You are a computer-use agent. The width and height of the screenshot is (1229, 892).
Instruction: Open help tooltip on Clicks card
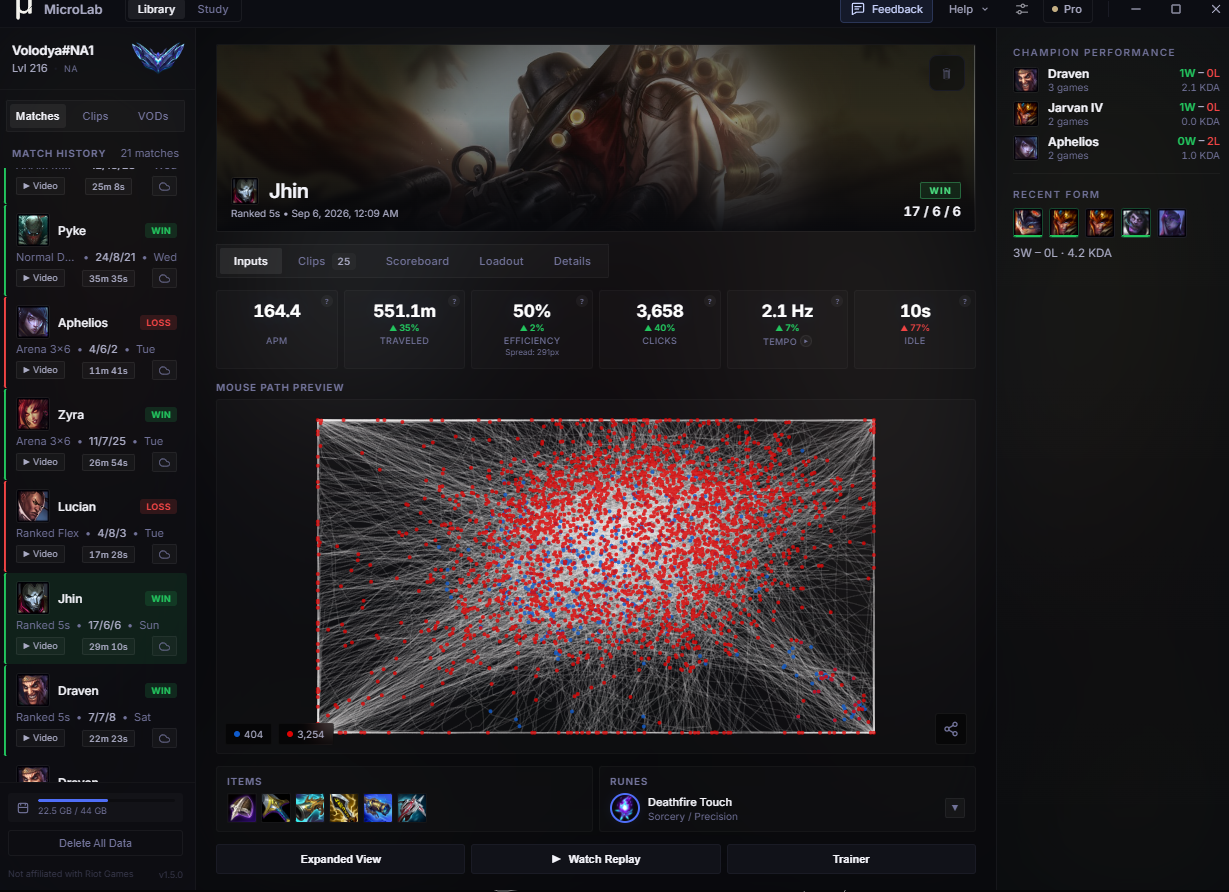709,301
